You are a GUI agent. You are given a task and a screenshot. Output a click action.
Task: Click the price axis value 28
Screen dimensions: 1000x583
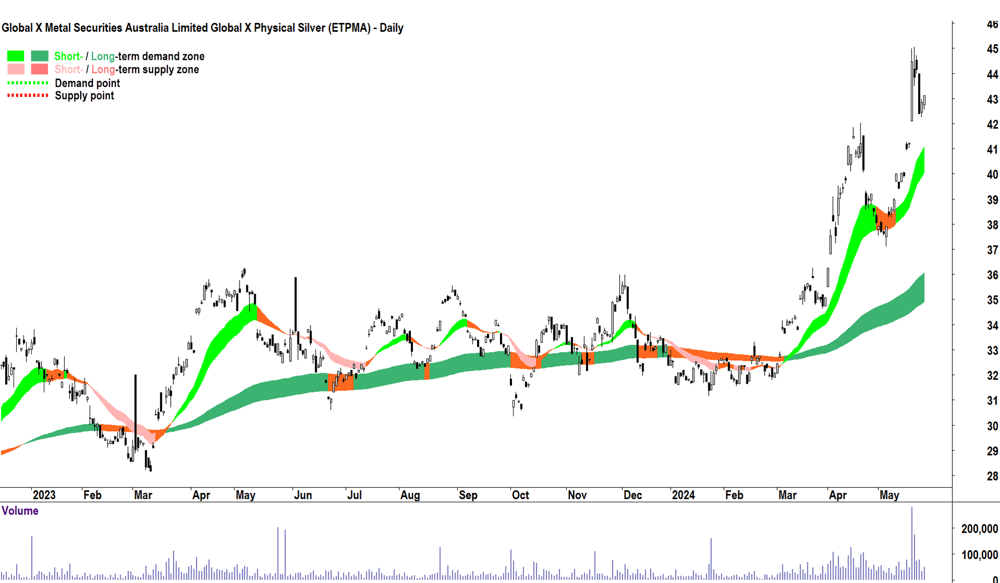click(x=992, y=476)
